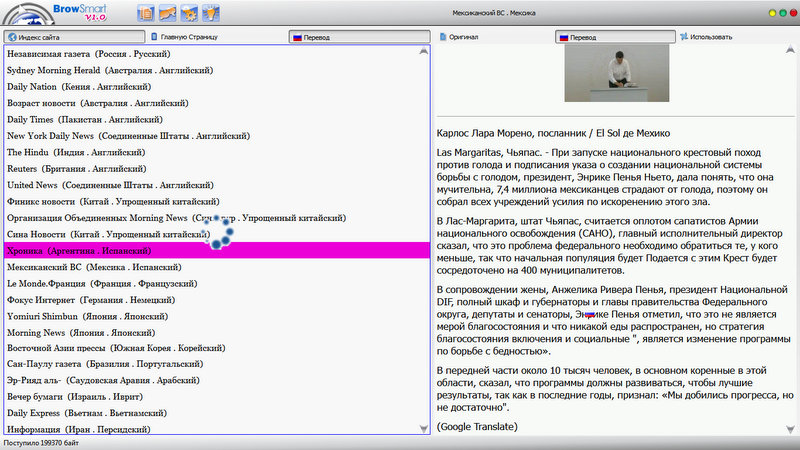
Task: Click scroll-down arrow of article pane
Action: (790, 429)
